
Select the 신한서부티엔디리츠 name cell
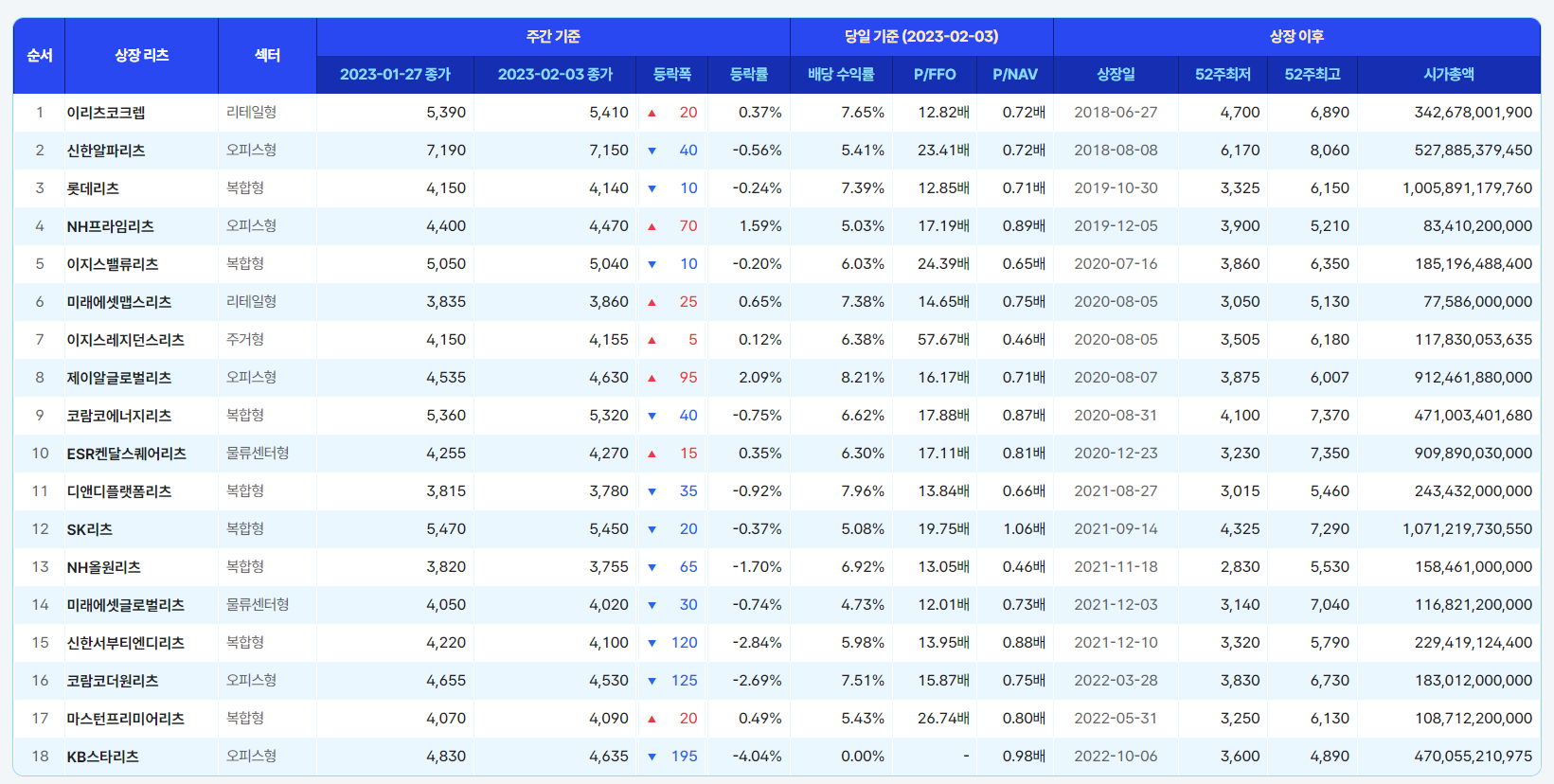coord(142,643)
